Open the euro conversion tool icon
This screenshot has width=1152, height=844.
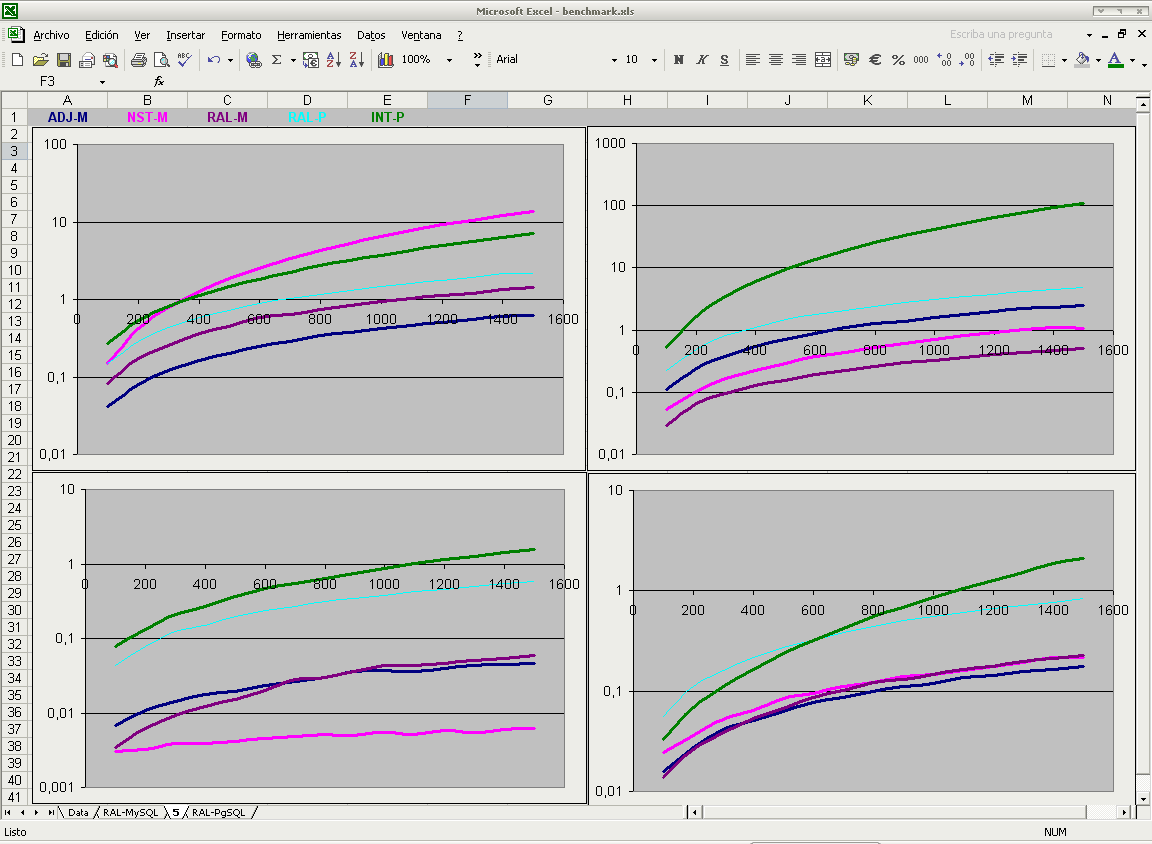pyautogui.click(x=311, y=59)
